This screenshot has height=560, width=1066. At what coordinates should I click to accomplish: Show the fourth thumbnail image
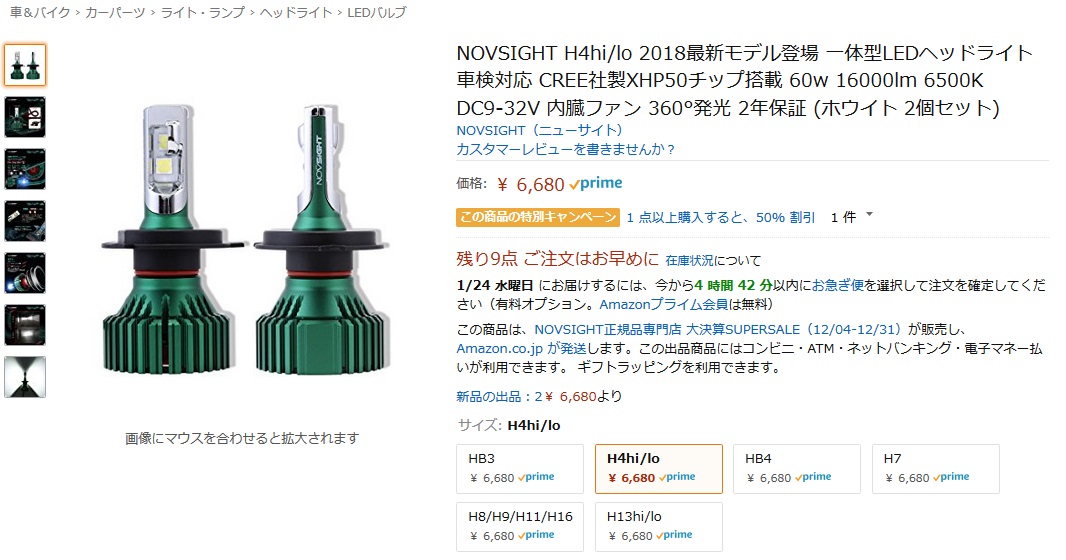tap(25, 221)
